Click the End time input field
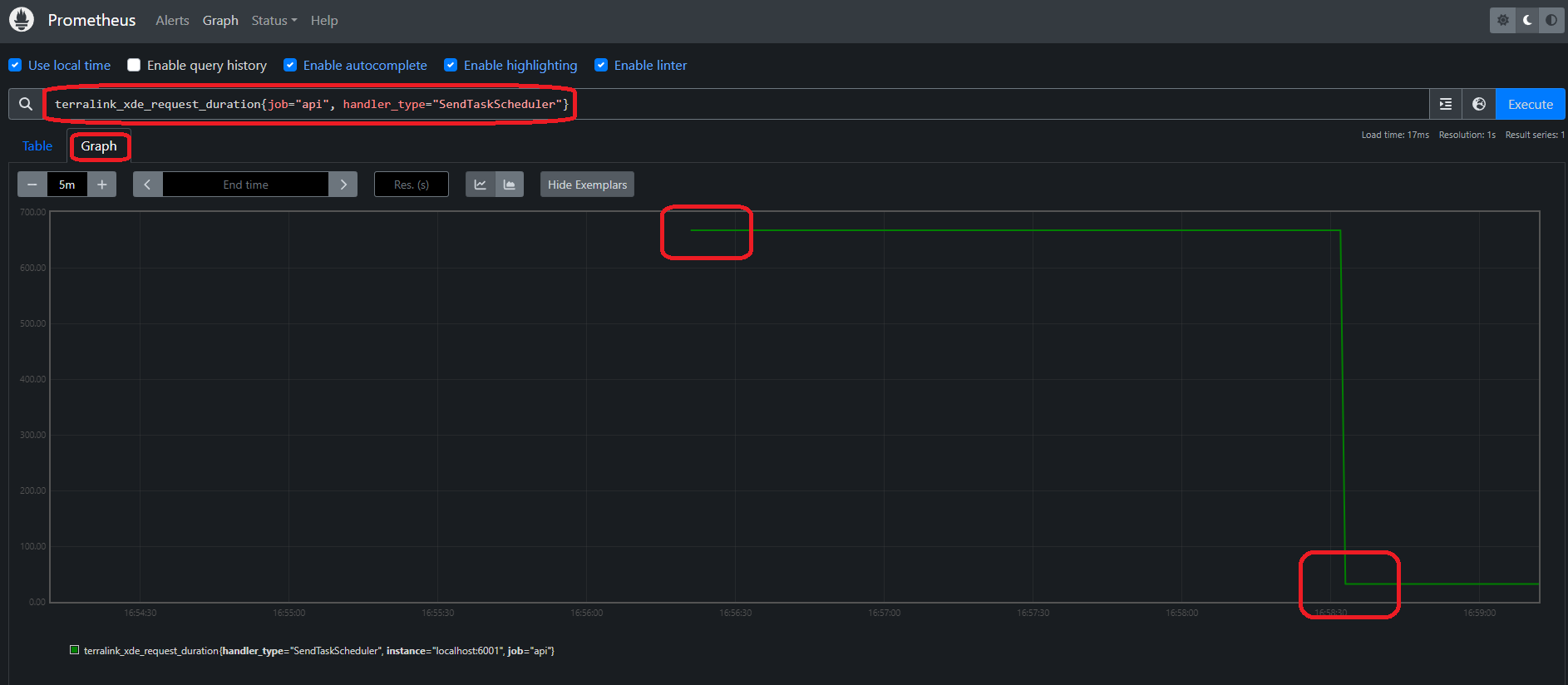The width and height of the screenshot is (1568, 685). click(x=245, y=185)
